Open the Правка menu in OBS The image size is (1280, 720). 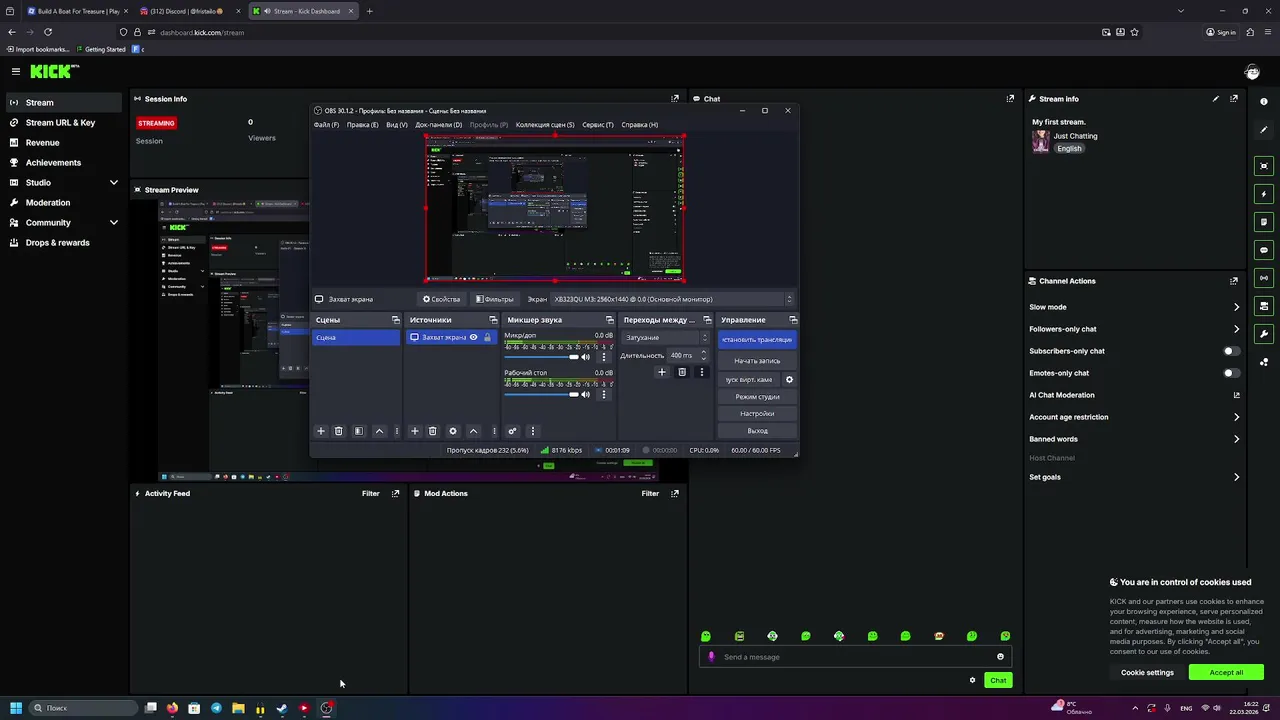[x=362, y=125]
